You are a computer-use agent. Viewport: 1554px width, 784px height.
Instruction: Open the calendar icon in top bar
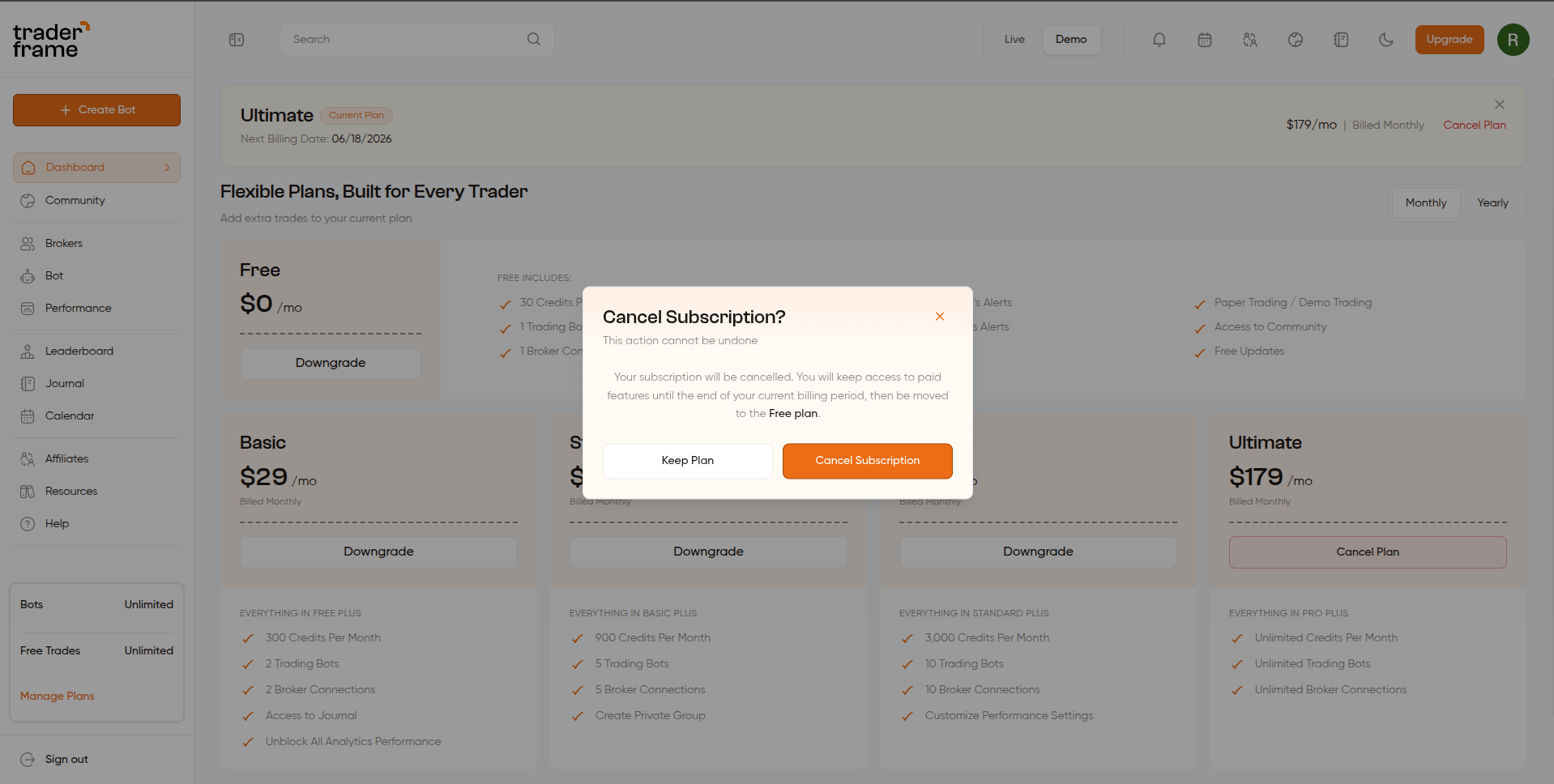click(1205, 40)
